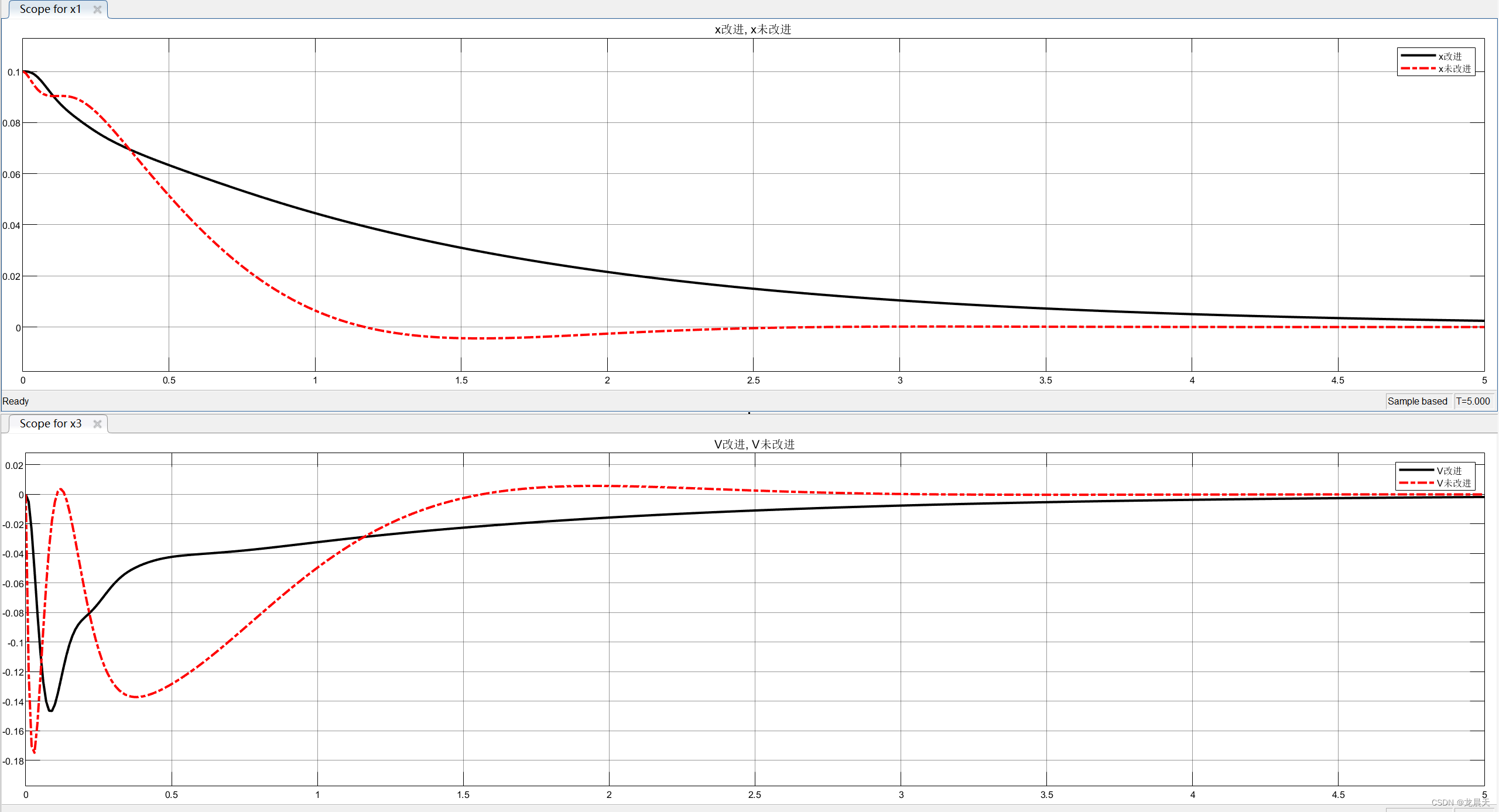Toggle V改进 signal in bottom legend

tap(1449, 471)
